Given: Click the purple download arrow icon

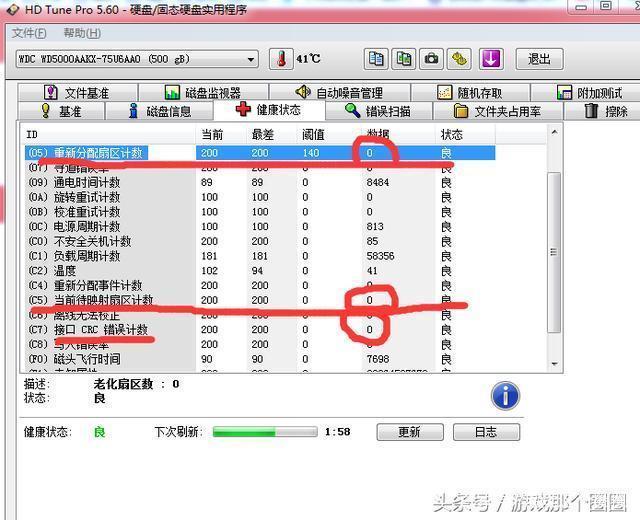Looking at the screenshot, I should 491,59.
